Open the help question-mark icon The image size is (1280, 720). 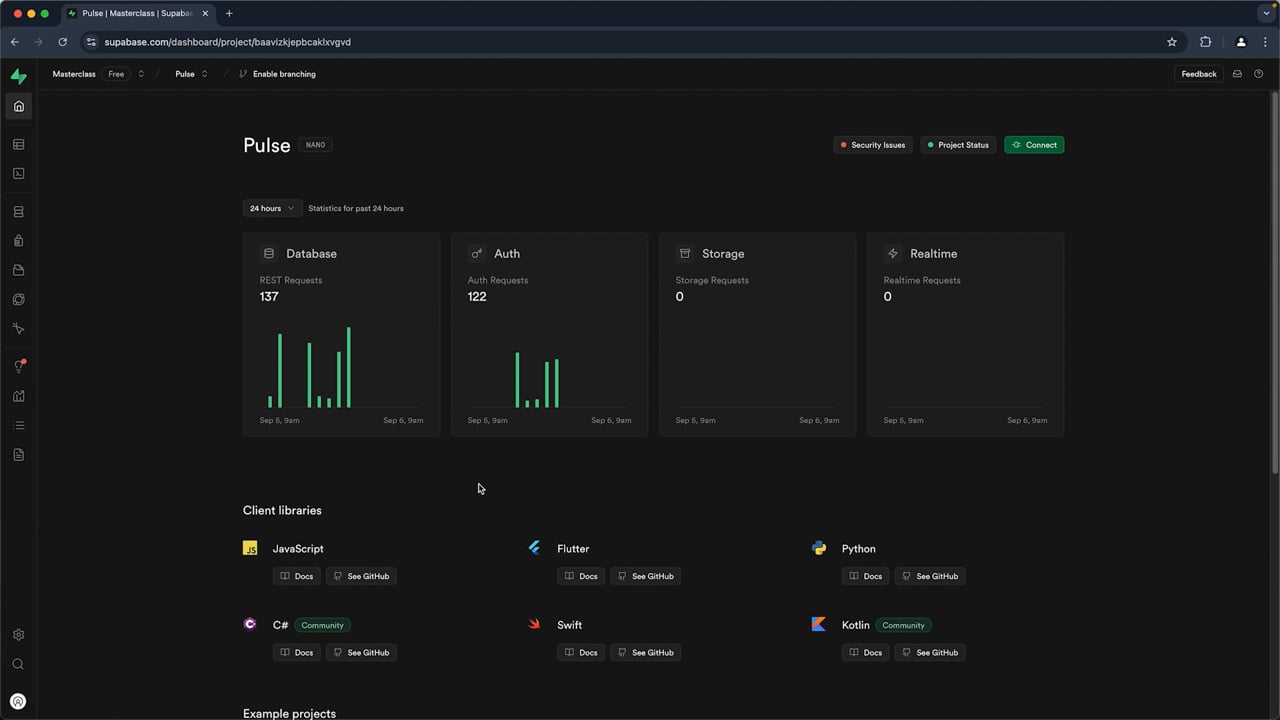[1259, 74]
